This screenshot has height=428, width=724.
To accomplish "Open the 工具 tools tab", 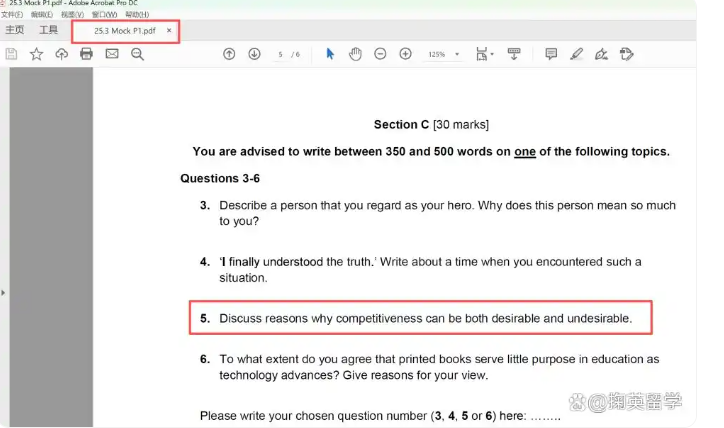I will [x=48, y=31].
